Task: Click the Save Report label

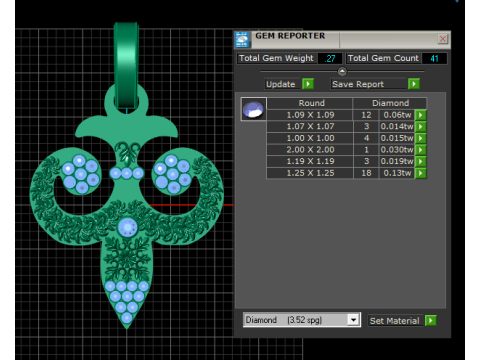Action: (x=358, y=84)
